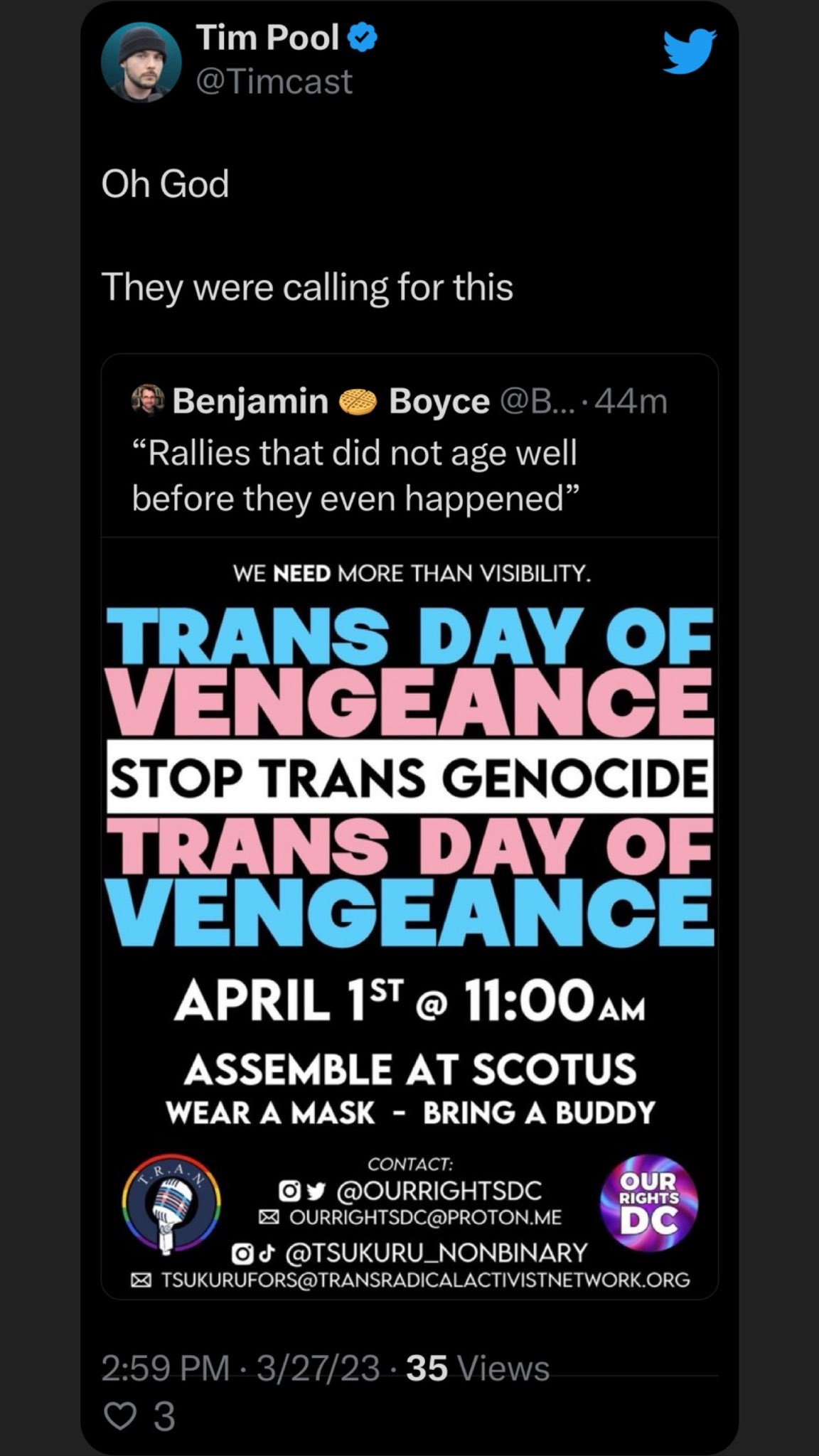Open the quoted tweet text about rallies

(355, 475)
